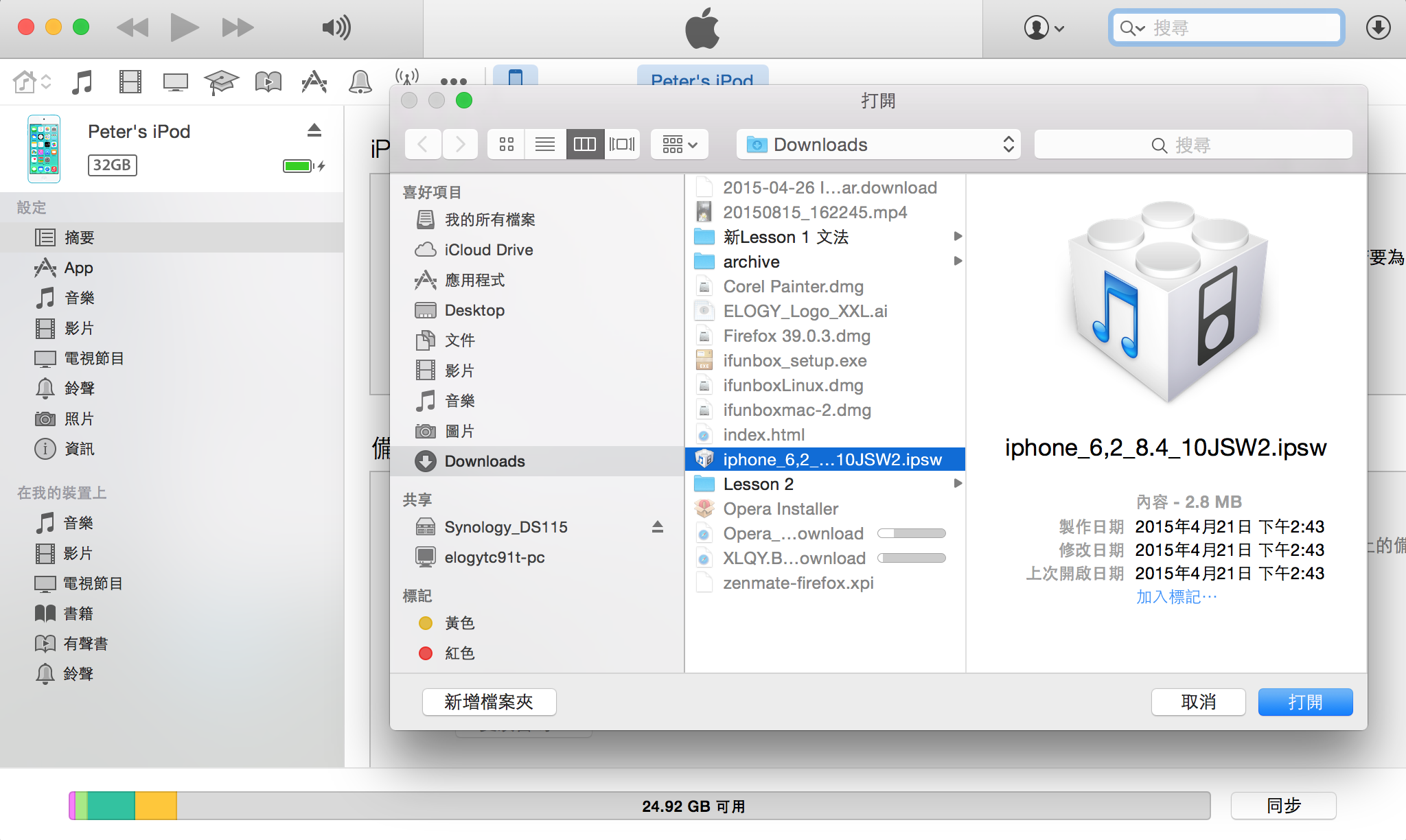Open the item arrangement dropdown in the dialog
Viewport: 1406px width, 840px height.
[x=680, y=144]
